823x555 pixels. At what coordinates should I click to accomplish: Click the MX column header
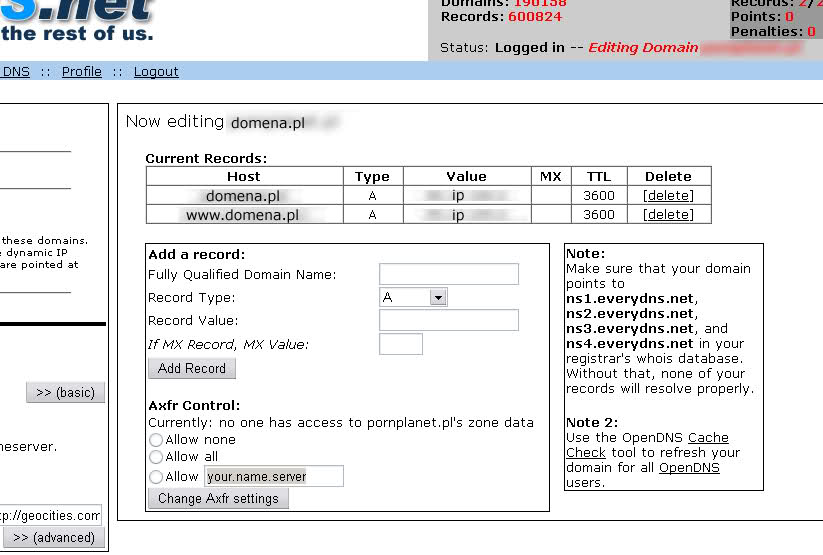[x=551, y=176]
